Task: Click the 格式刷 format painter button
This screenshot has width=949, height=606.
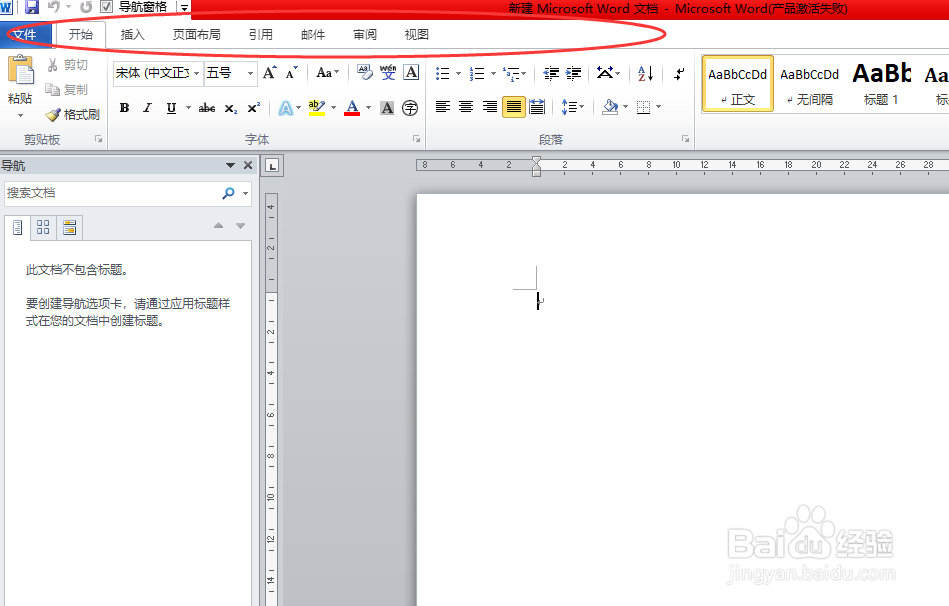Action: tap(73, 114)
